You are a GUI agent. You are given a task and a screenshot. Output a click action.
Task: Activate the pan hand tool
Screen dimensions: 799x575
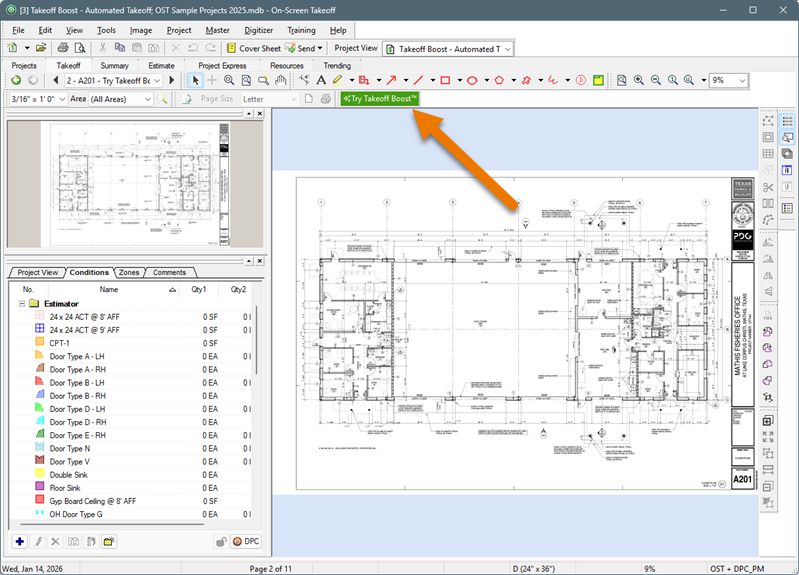[281, 80]
